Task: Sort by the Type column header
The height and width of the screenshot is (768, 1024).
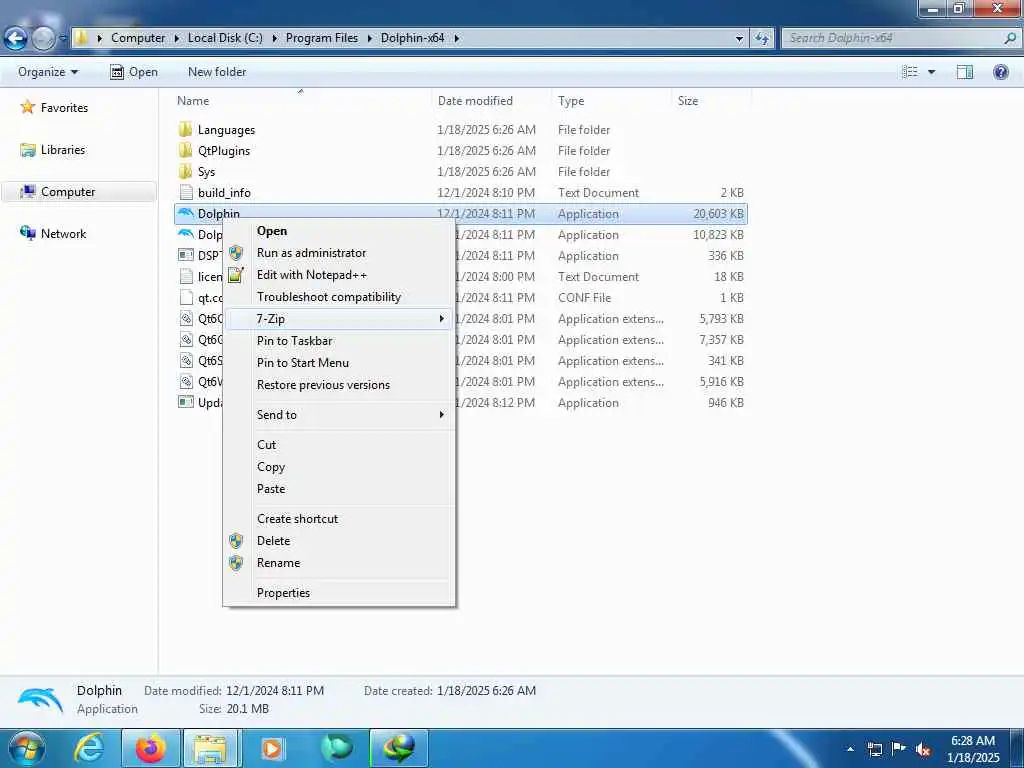Action: [x=571, y=101]
